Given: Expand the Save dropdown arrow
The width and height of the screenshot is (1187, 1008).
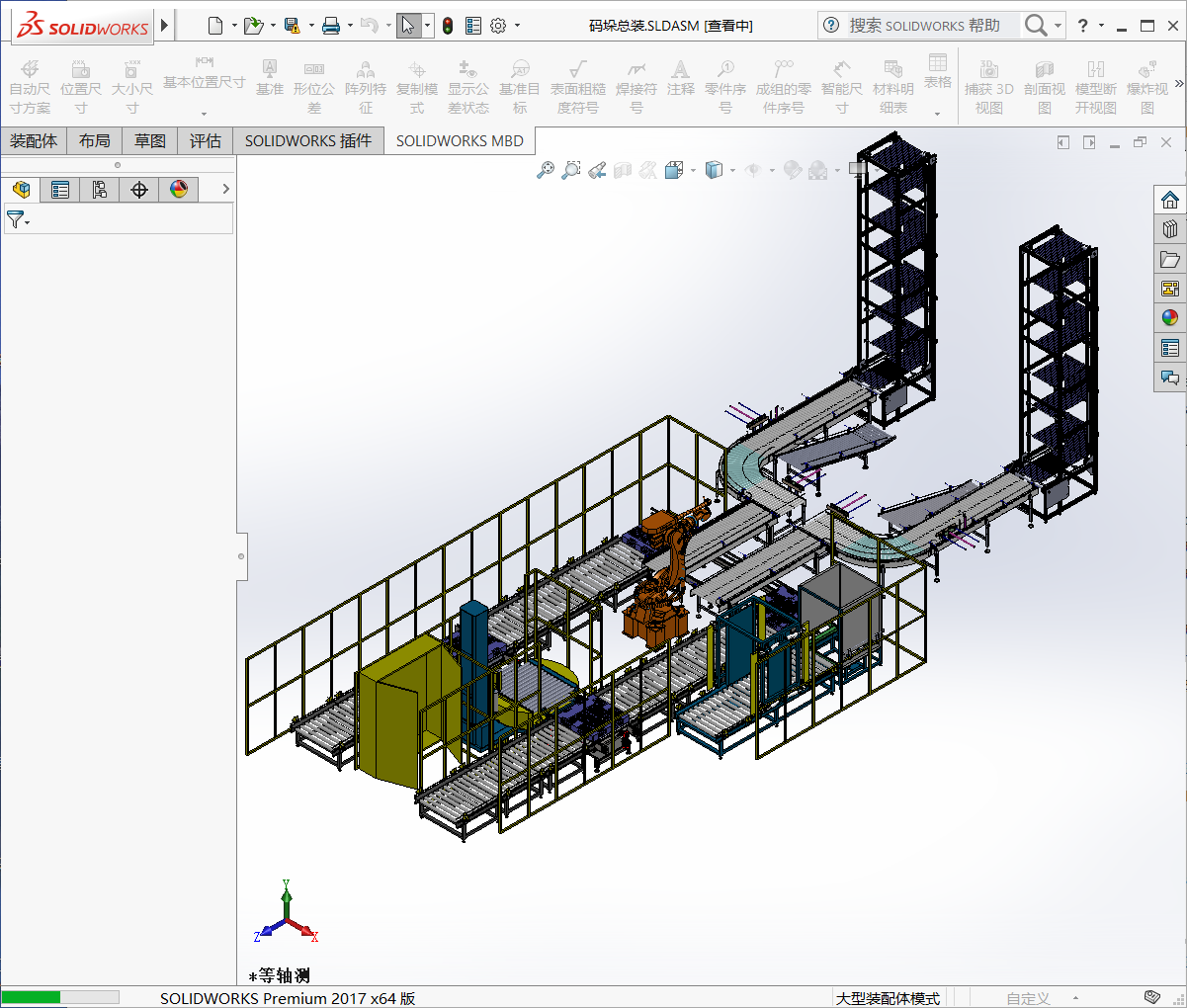Looking at the screenshot, I should click(x=311, y=26).
